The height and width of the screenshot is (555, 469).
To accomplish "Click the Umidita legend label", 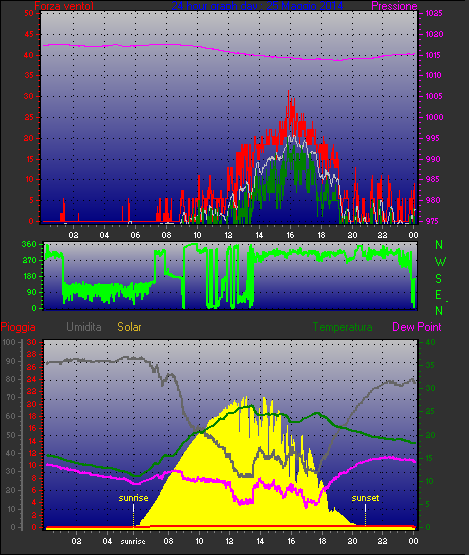I will [84, 327].
